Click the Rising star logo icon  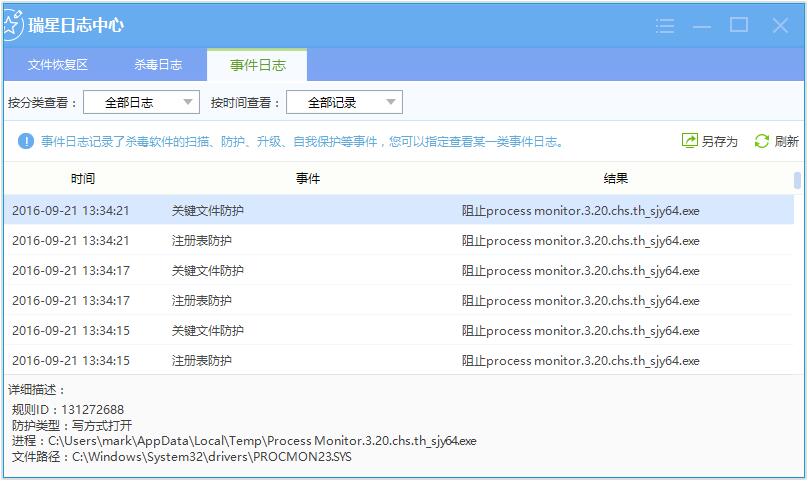(11, 25)
